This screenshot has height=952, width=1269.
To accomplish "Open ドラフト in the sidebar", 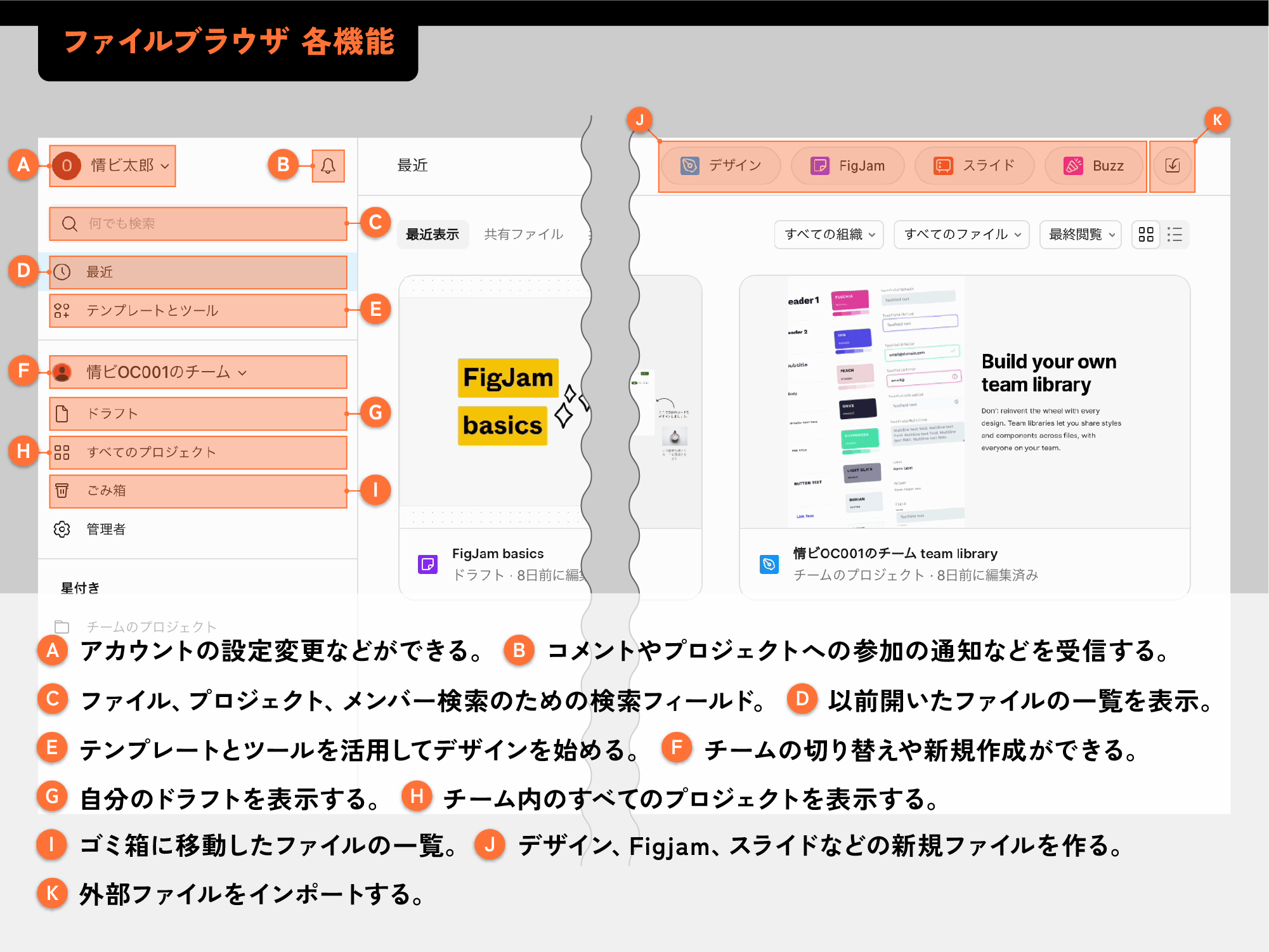I will point(198,414).
